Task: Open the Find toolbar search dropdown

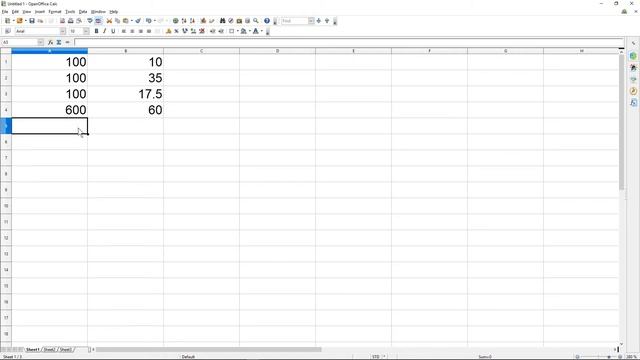Action: [311, 21]
